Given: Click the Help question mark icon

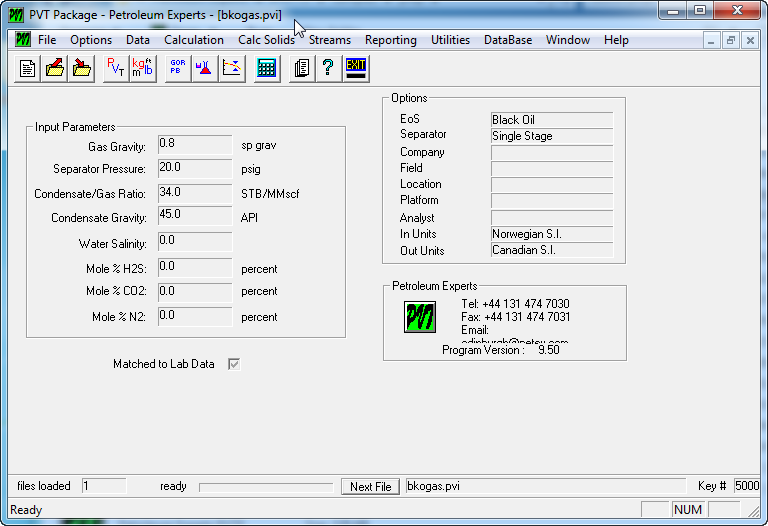Looking at the screenshot, I should coord(328,69).
